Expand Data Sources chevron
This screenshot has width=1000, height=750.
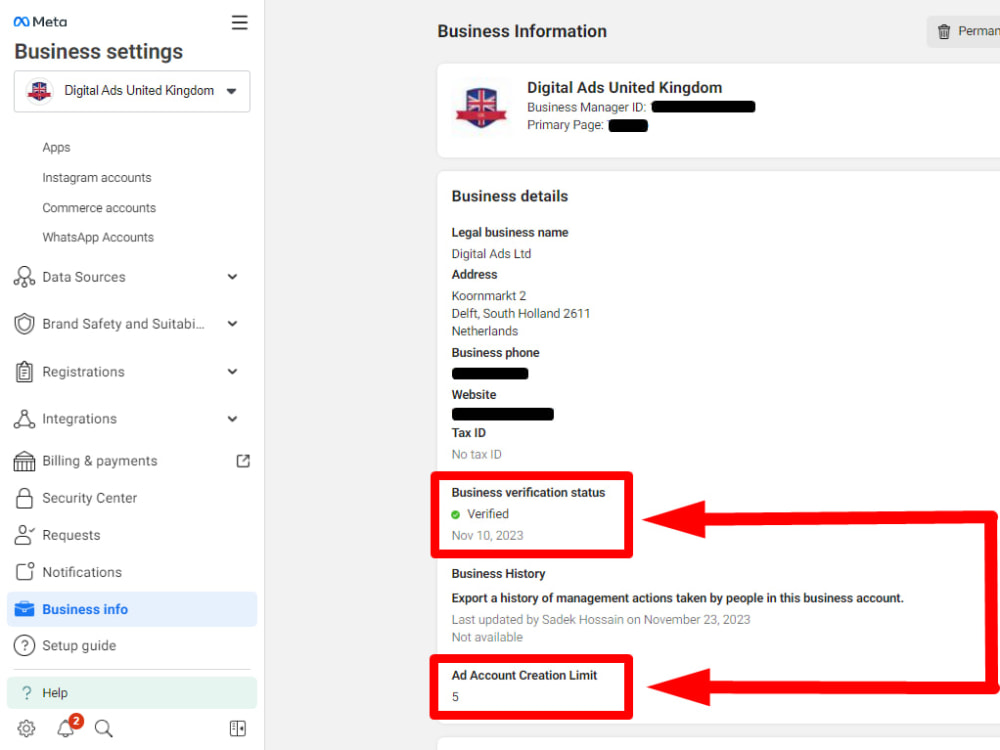233,277
